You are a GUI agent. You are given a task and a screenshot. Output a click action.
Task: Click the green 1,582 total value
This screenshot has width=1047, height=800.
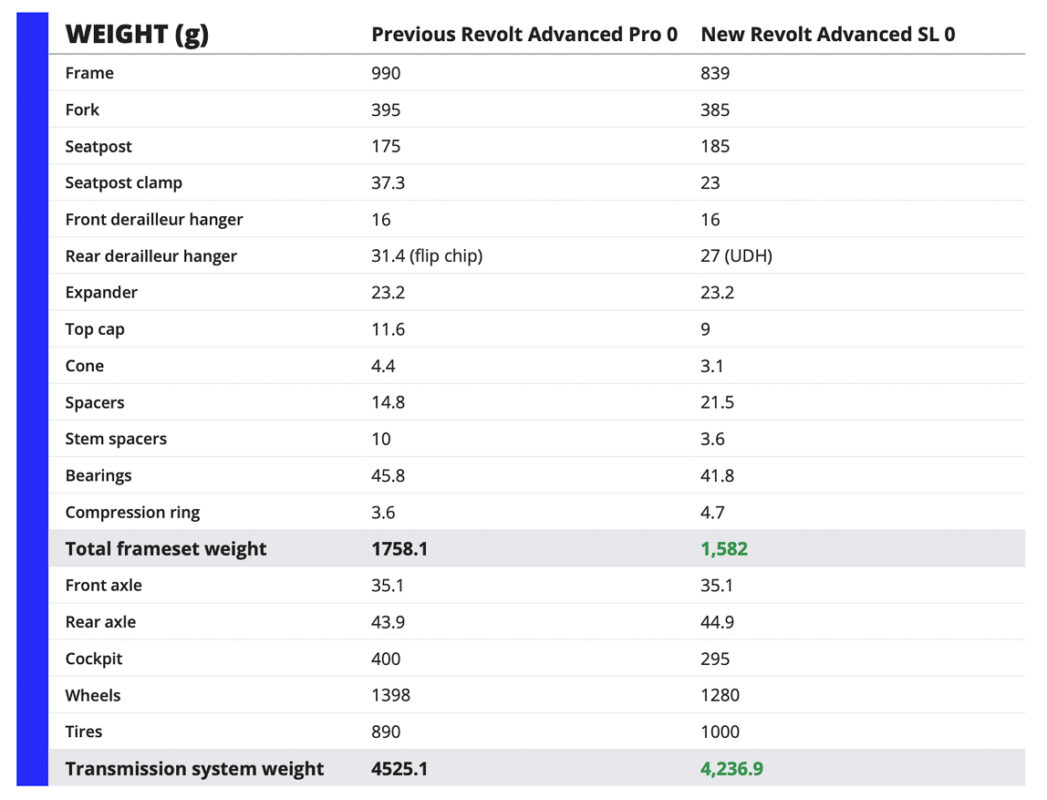(x=724, y=549)
